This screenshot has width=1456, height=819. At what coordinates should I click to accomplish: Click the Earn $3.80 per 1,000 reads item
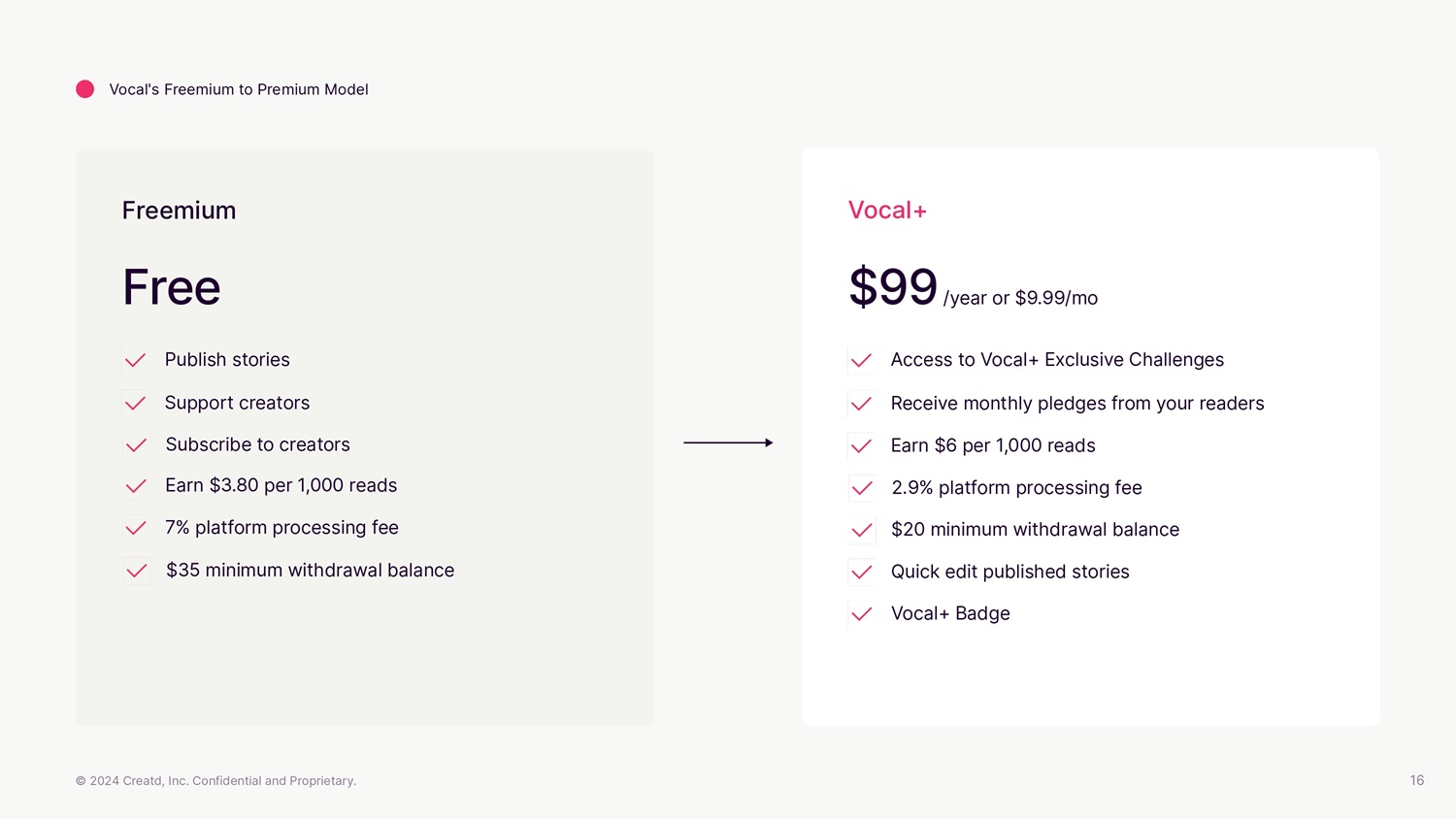(281, 485)
